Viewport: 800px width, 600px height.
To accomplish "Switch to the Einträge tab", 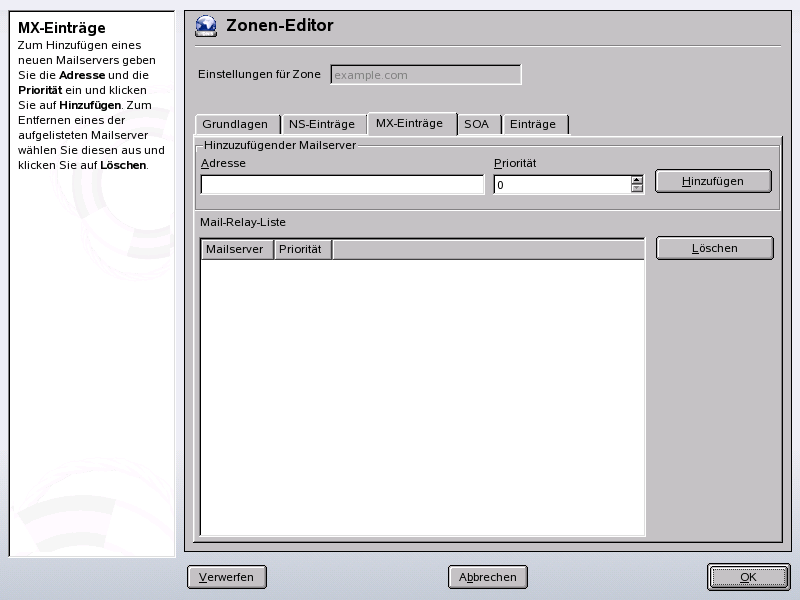I will point(534,124).
